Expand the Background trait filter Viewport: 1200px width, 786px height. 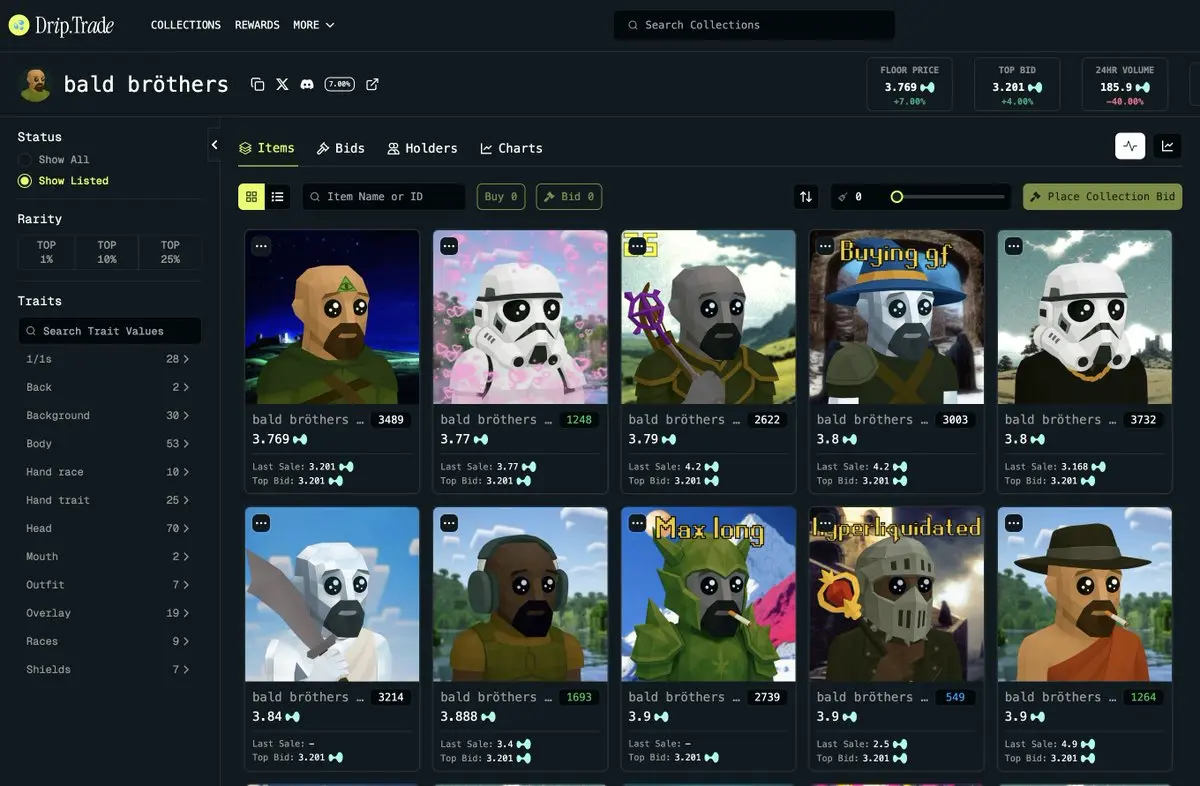tap(109, 415)
